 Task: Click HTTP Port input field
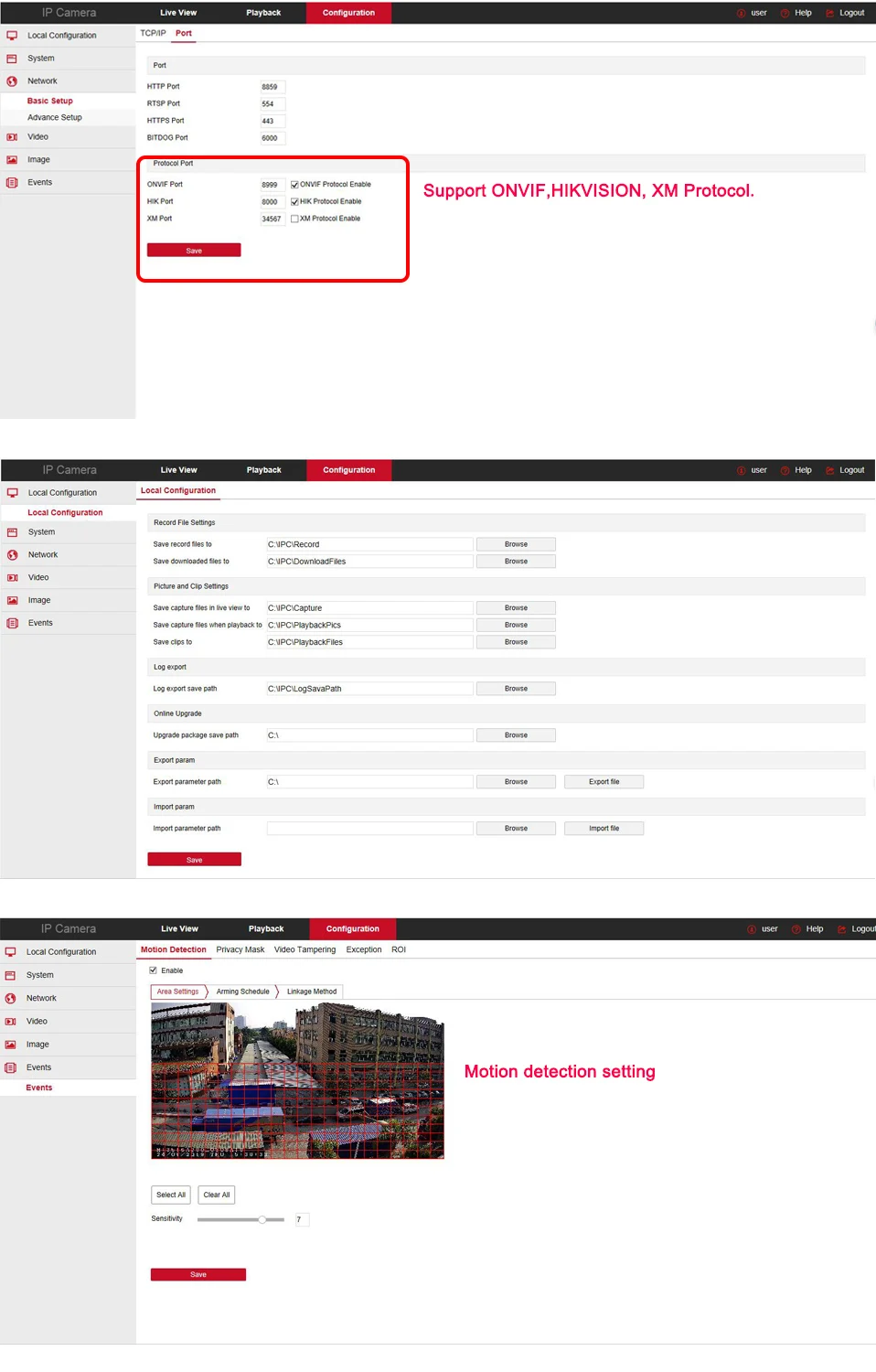pos(272,87)
